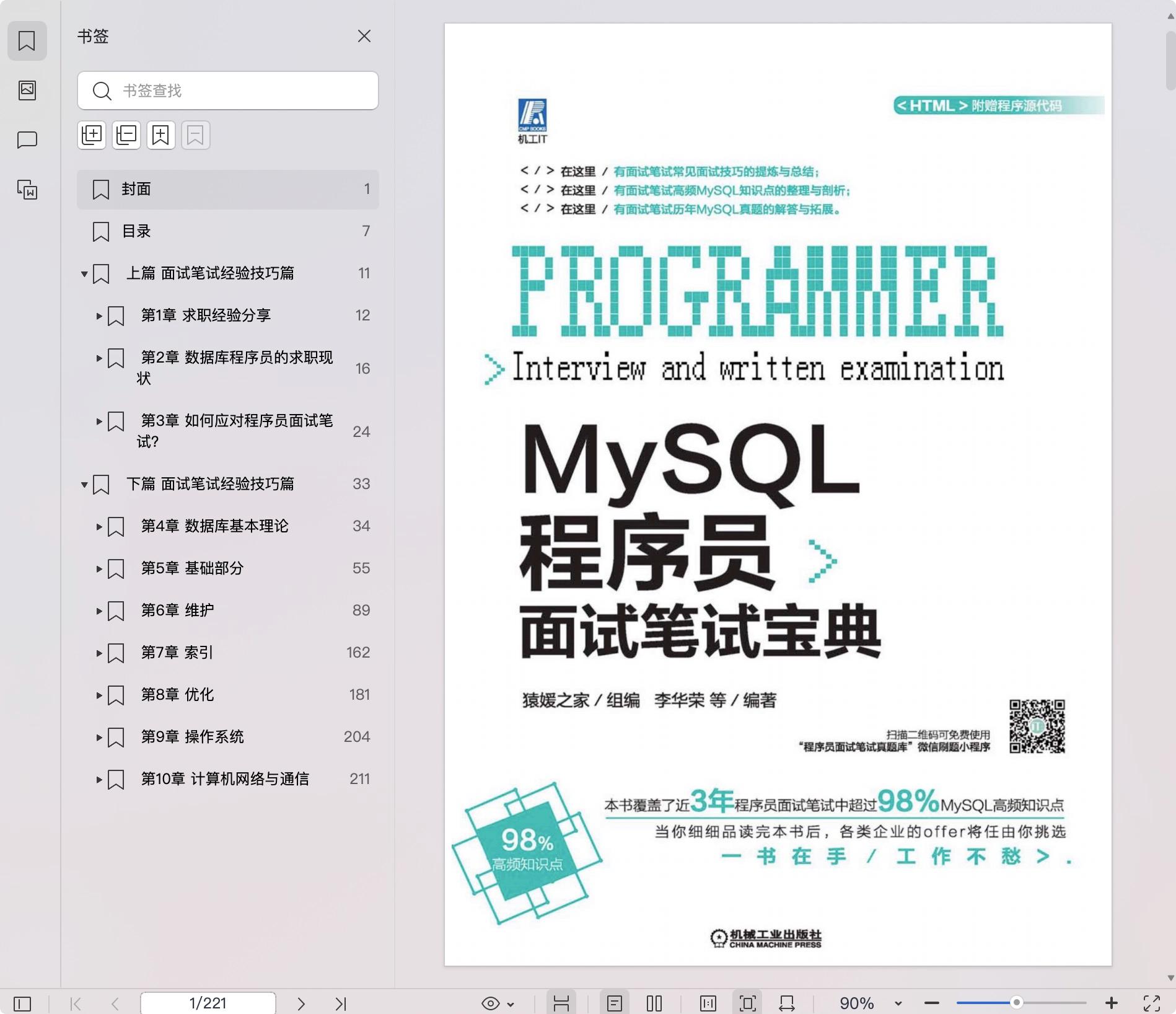The width and height of the screenshot is (1176, 1014).
Task: Collapse the 下篇 面试笔试经验技巧篇 section
Action: tap(84, 485)
